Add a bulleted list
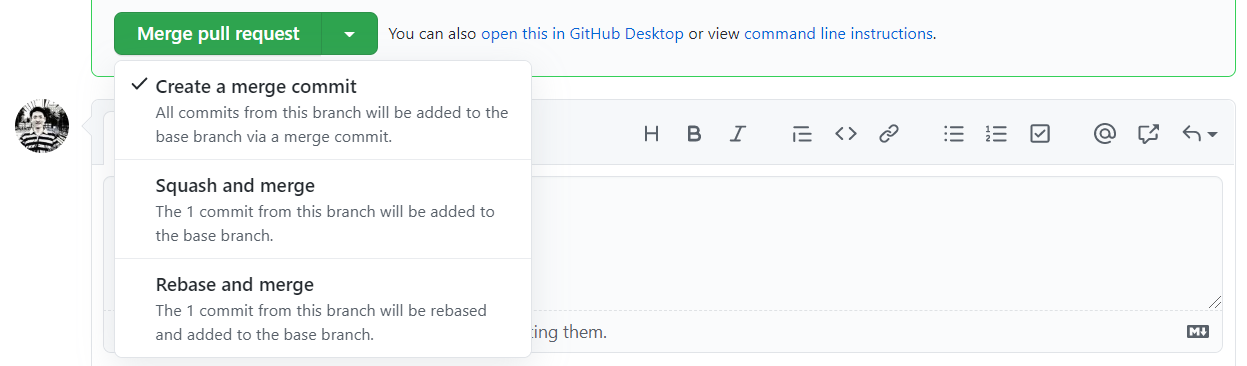 point(953,134)
